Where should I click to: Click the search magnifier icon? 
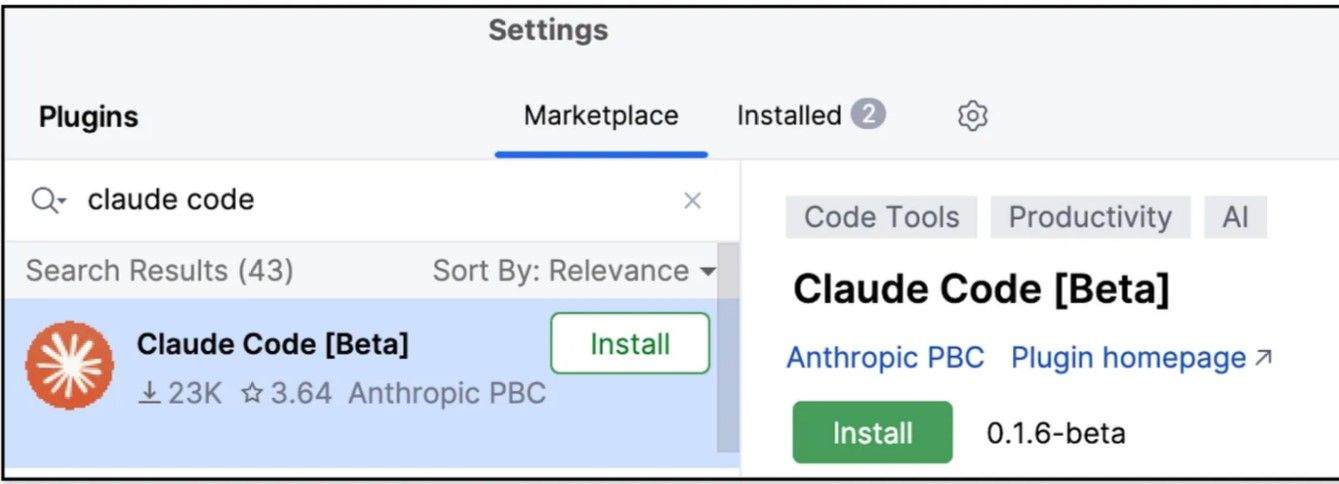tap(44, 200)
